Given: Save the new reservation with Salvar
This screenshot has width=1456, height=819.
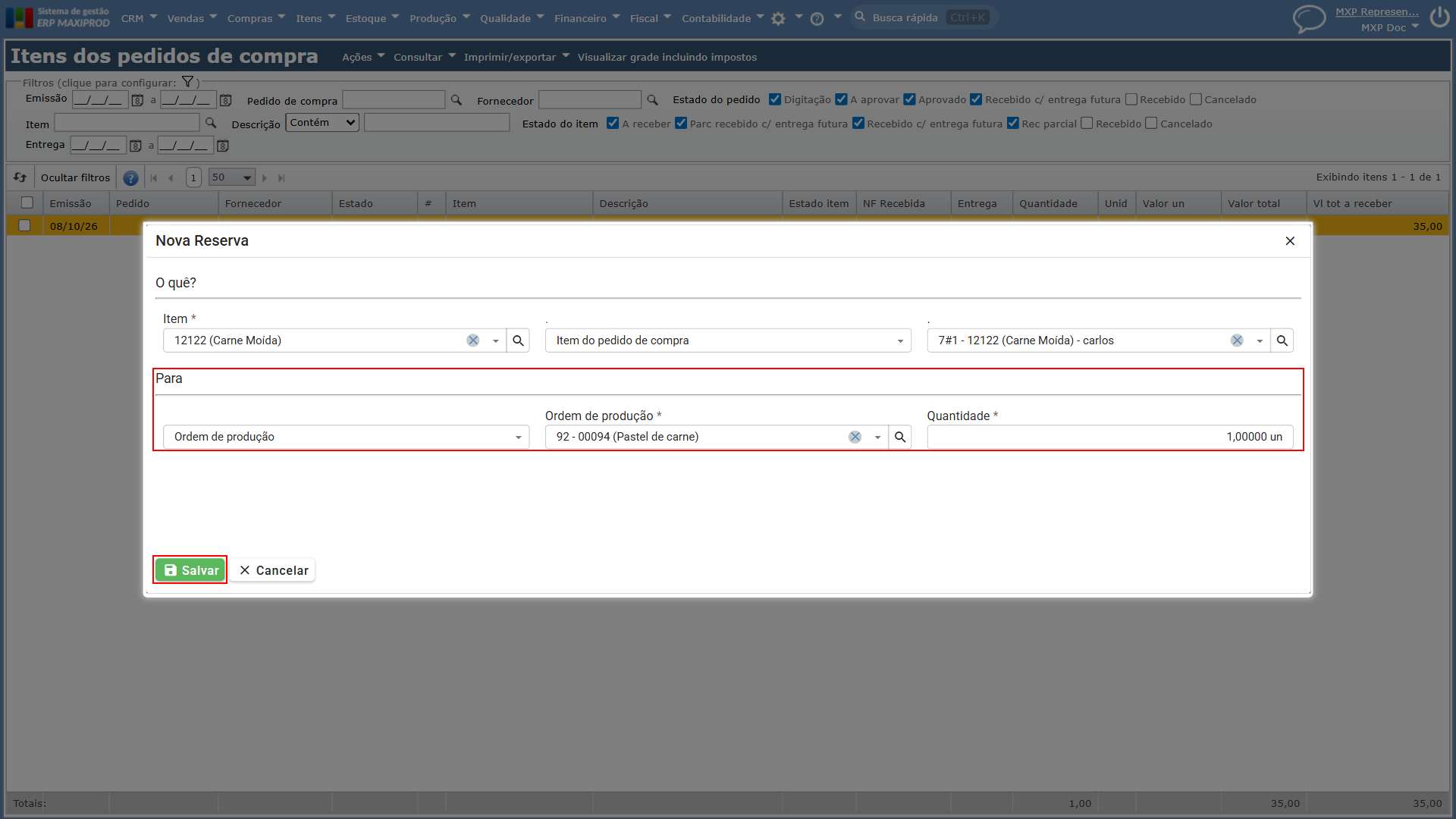Looking at the screenshot, I should tap(190, 570).
